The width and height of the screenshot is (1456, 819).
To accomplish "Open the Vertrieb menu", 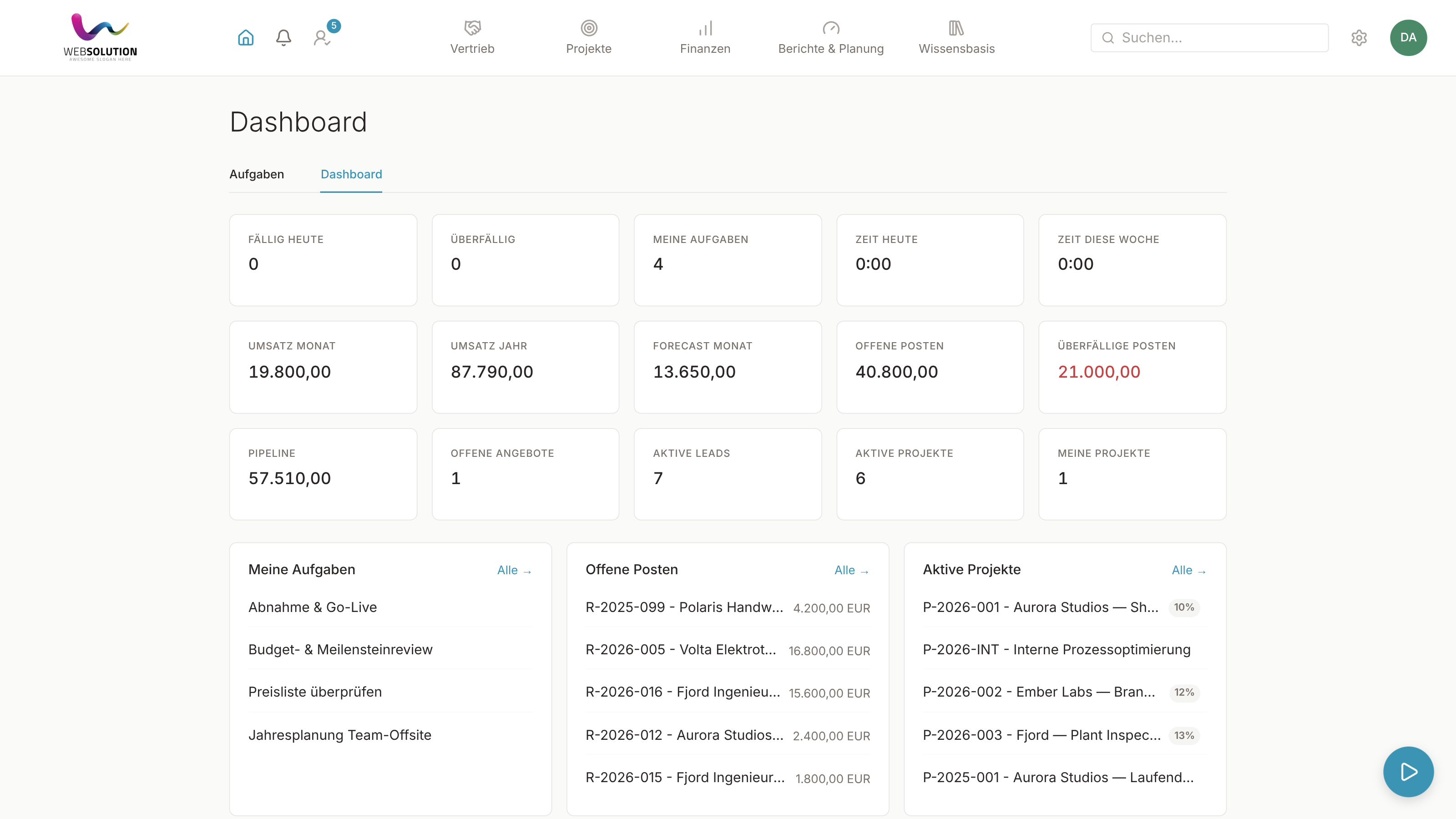I will click(x=473, y=38).
